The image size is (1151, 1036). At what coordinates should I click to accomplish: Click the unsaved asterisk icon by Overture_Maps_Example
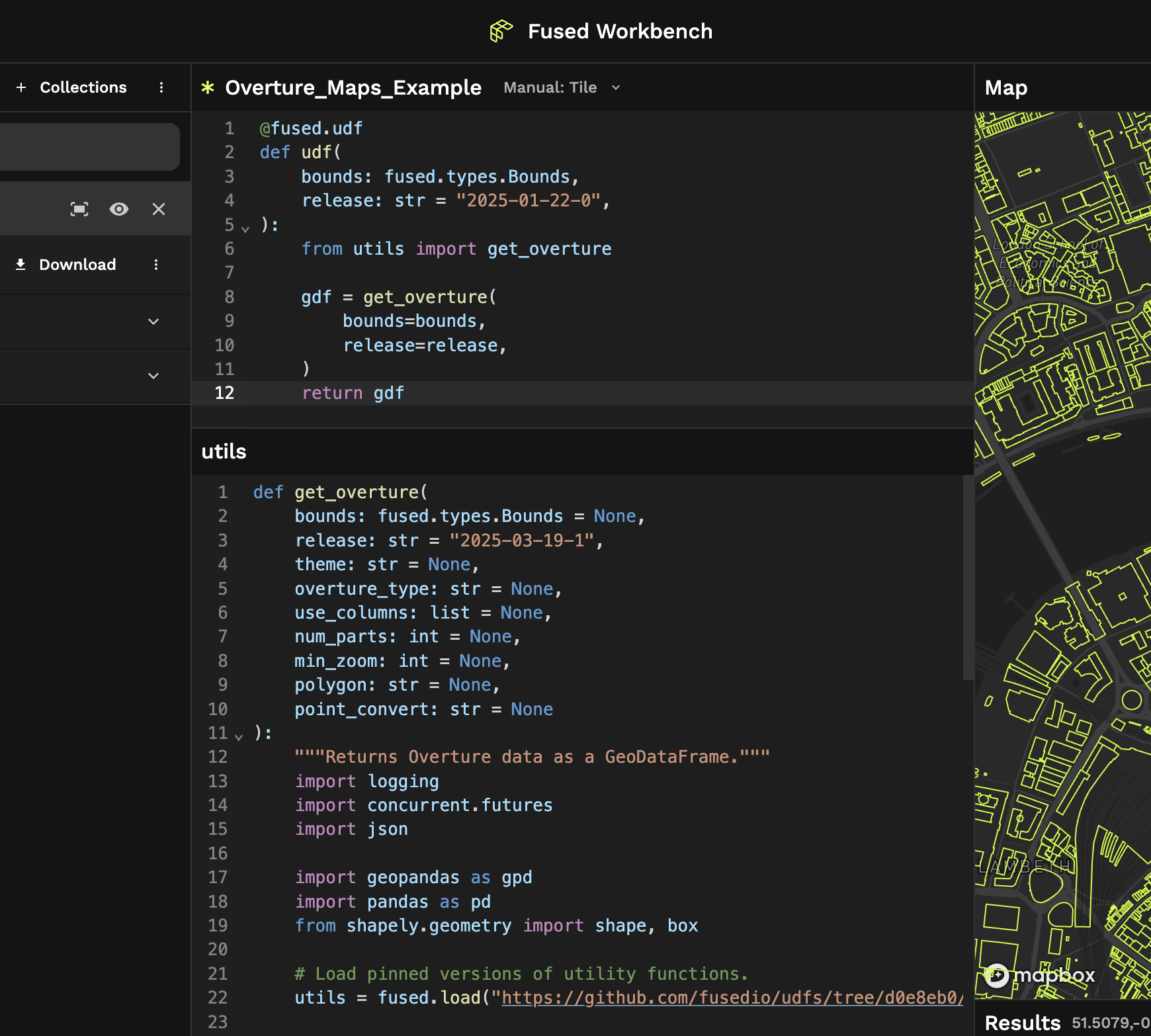(x=208, y=87)
